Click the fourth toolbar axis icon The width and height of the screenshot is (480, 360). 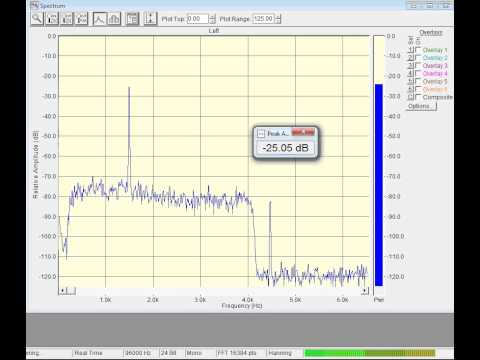click(82, 19)
